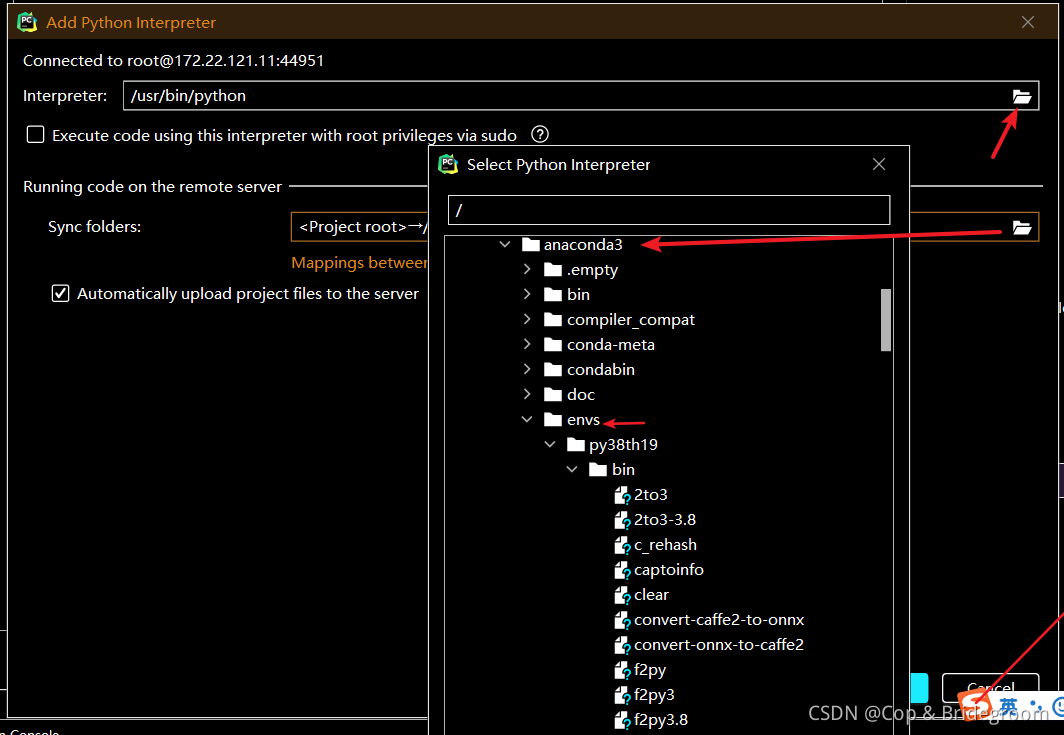This screenshot has width=1064, height=735.
Task: Select the conda-meta folder name
Action: click(611, 345)
